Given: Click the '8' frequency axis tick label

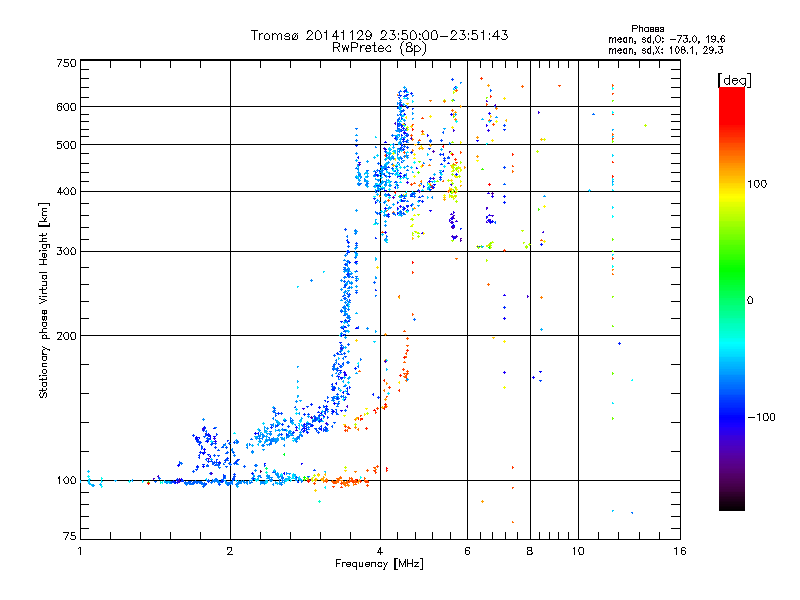Looking at the screenshot, I should tap(530, 551).
